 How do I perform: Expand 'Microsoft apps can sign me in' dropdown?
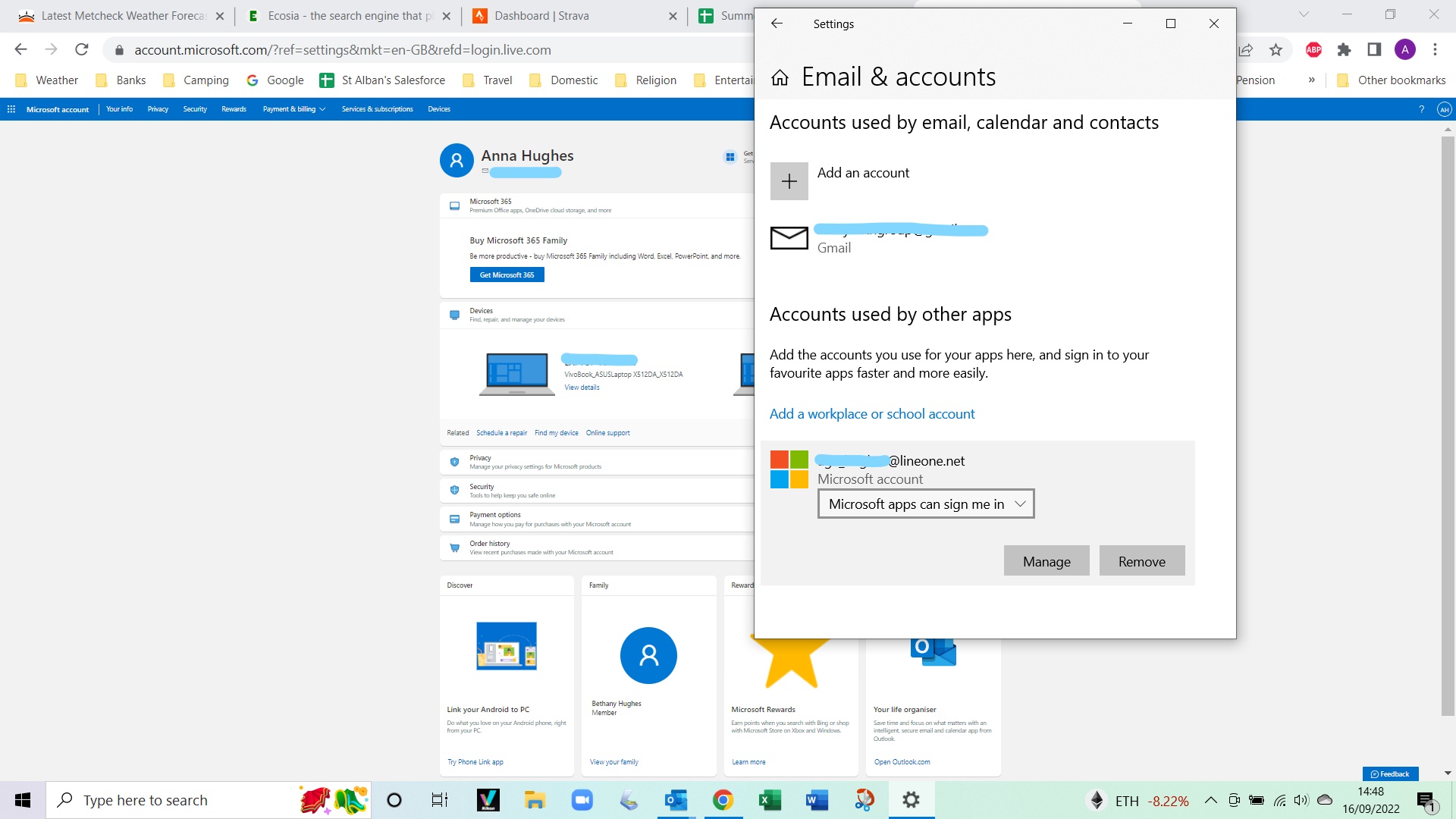[925, 504]
